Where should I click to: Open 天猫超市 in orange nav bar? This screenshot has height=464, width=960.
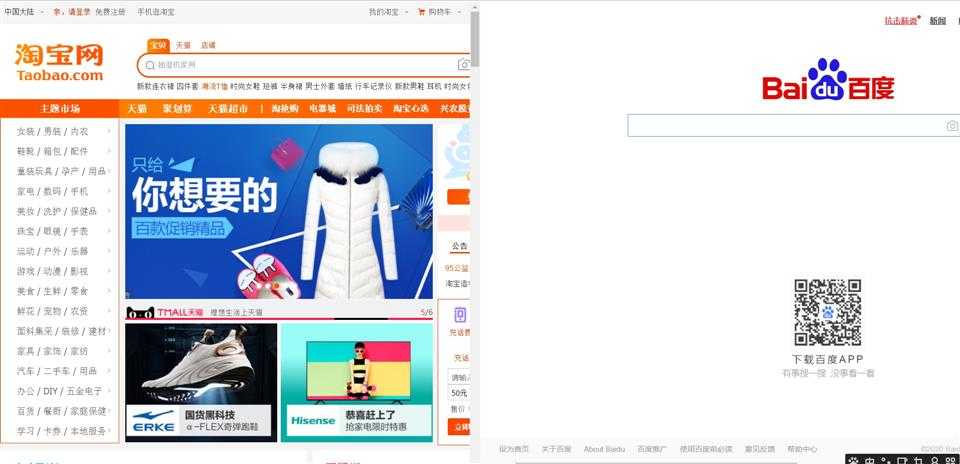[228, 108]
